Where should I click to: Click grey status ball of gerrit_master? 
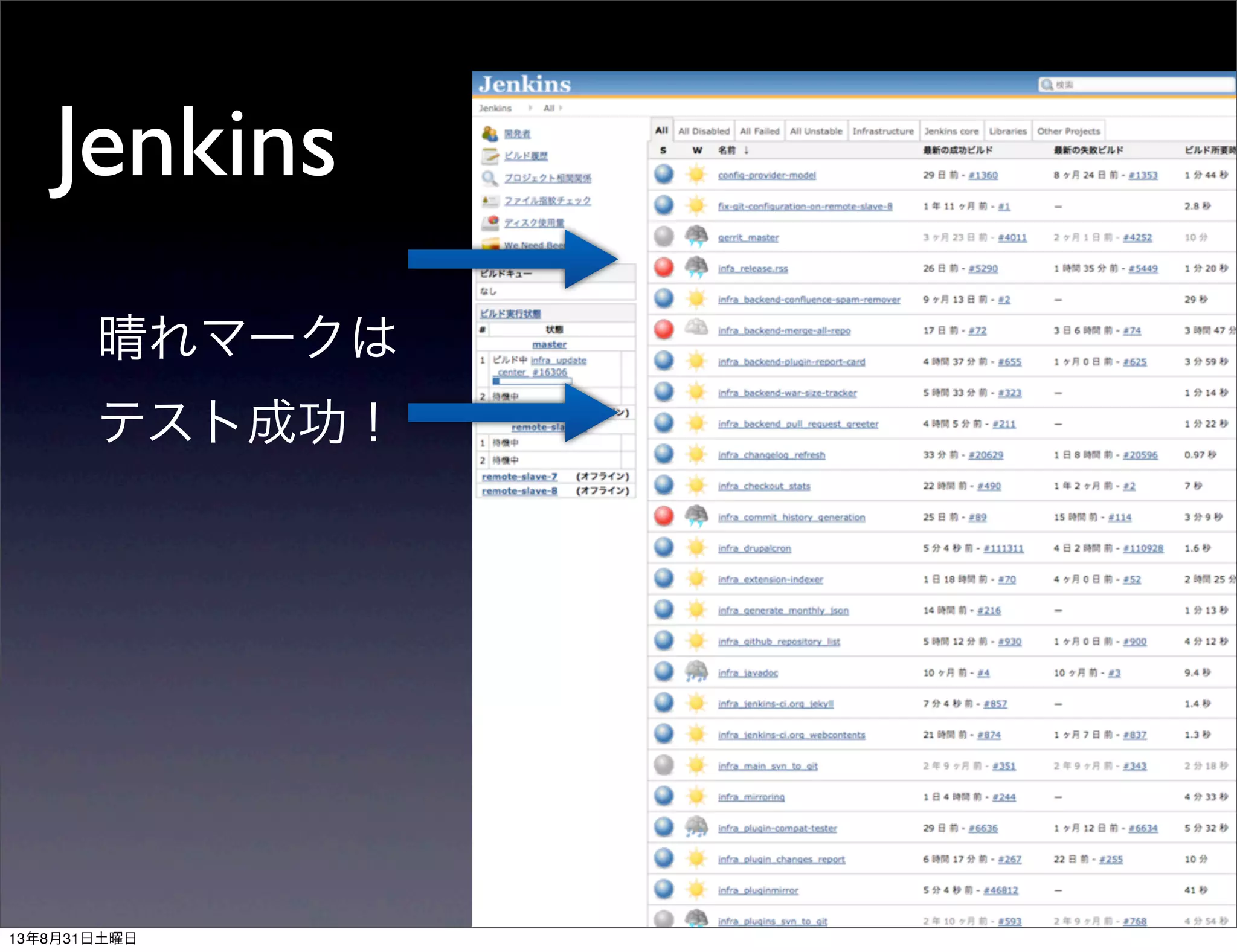[664, 237]
